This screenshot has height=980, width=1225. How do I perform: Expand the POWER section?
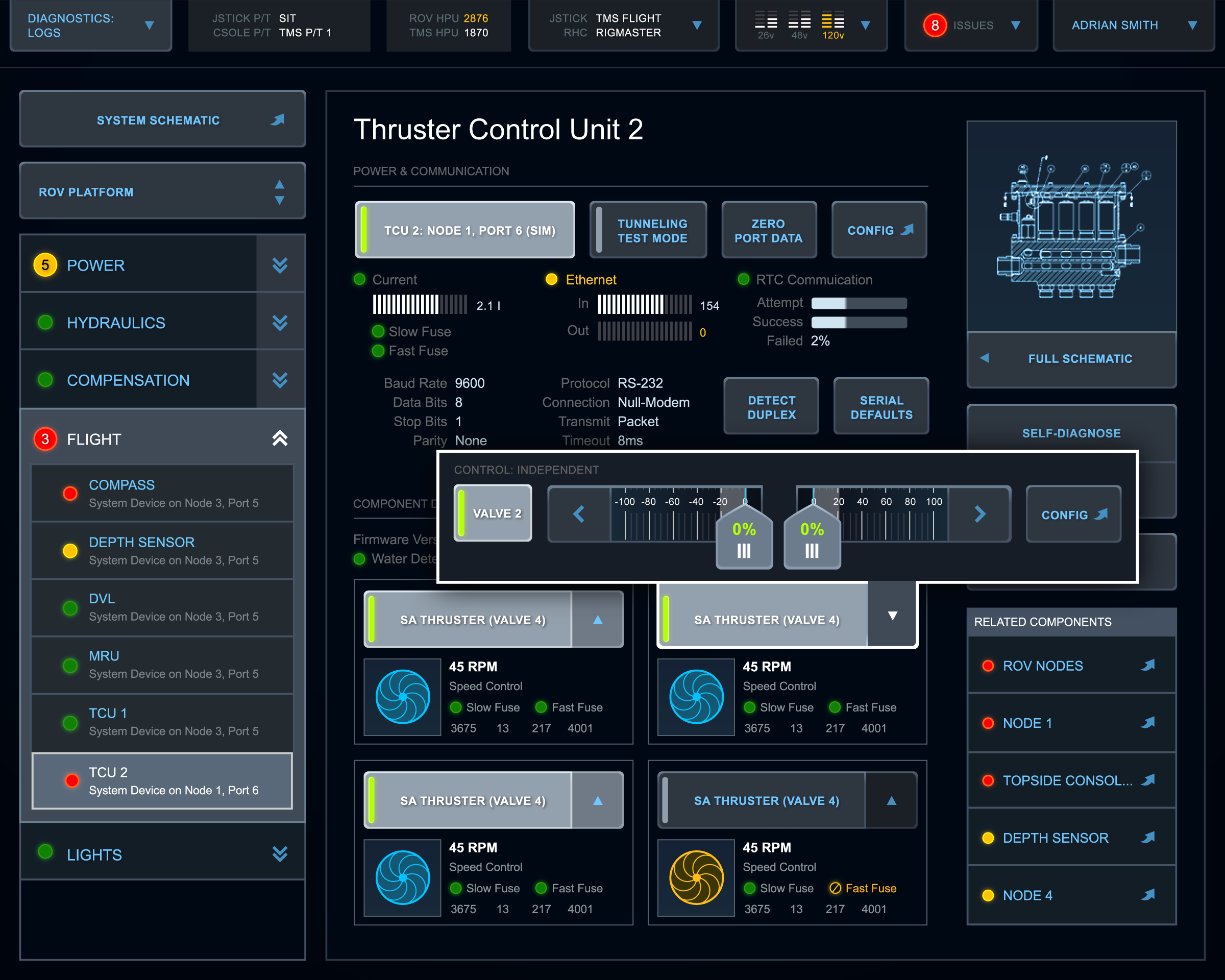280,265
